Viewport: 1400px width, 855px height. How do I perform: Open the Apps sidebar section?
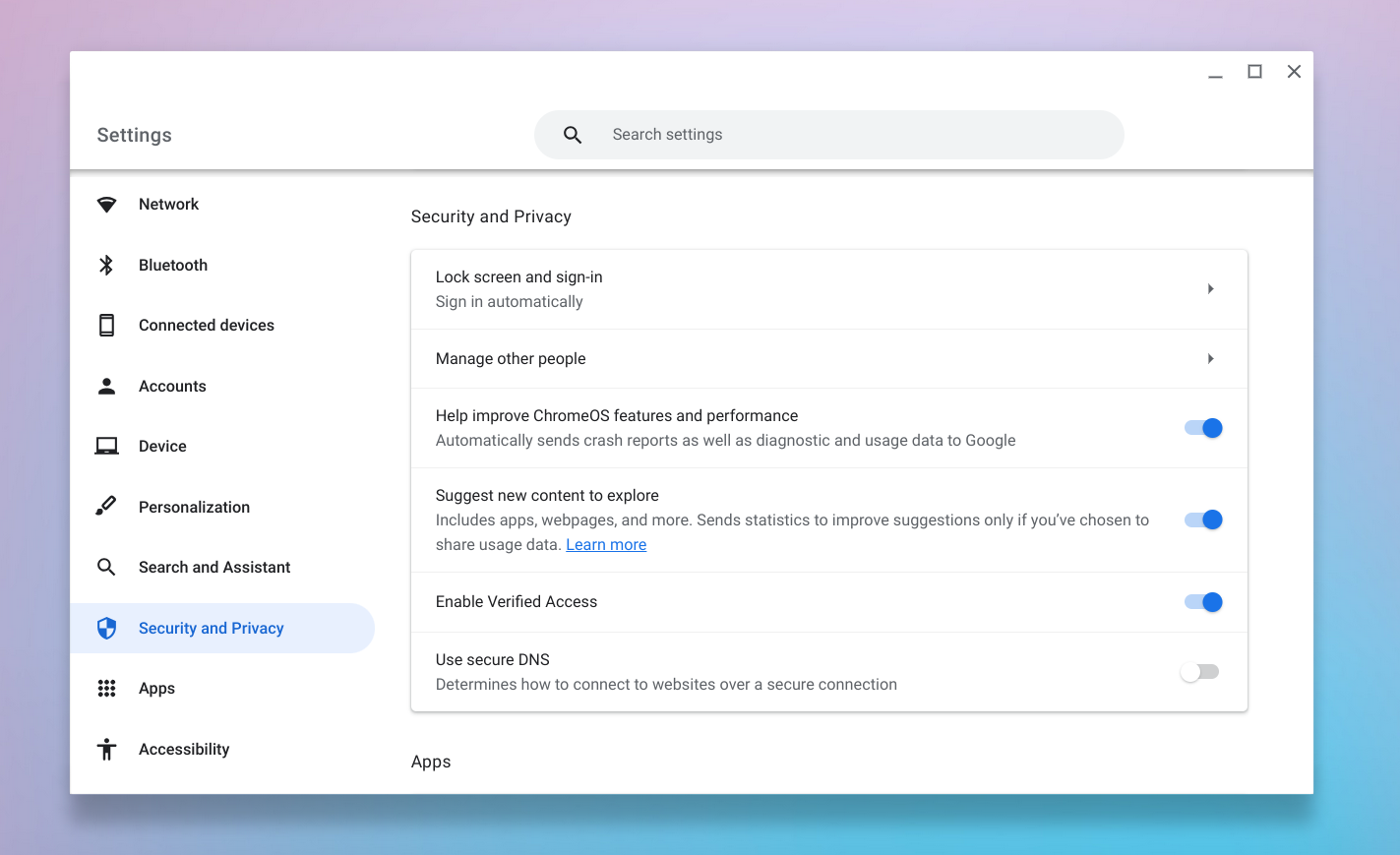[222, 689]
